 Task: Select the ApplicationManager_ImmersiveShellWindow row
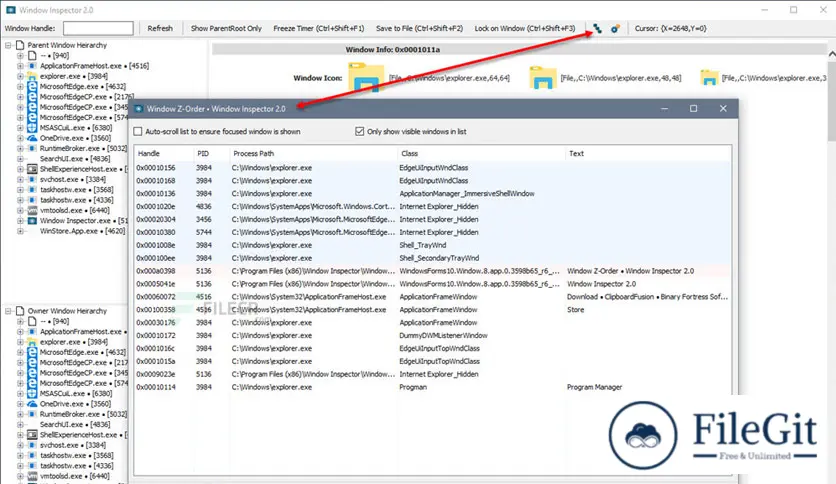[432, 193]
